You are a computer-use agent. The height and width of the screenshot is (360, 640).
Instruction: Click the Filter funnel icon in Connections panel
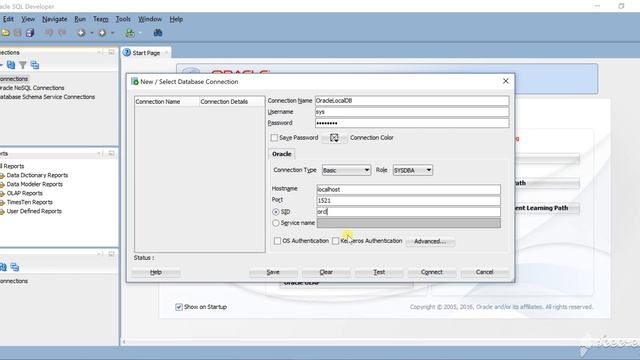click(23, 65)
